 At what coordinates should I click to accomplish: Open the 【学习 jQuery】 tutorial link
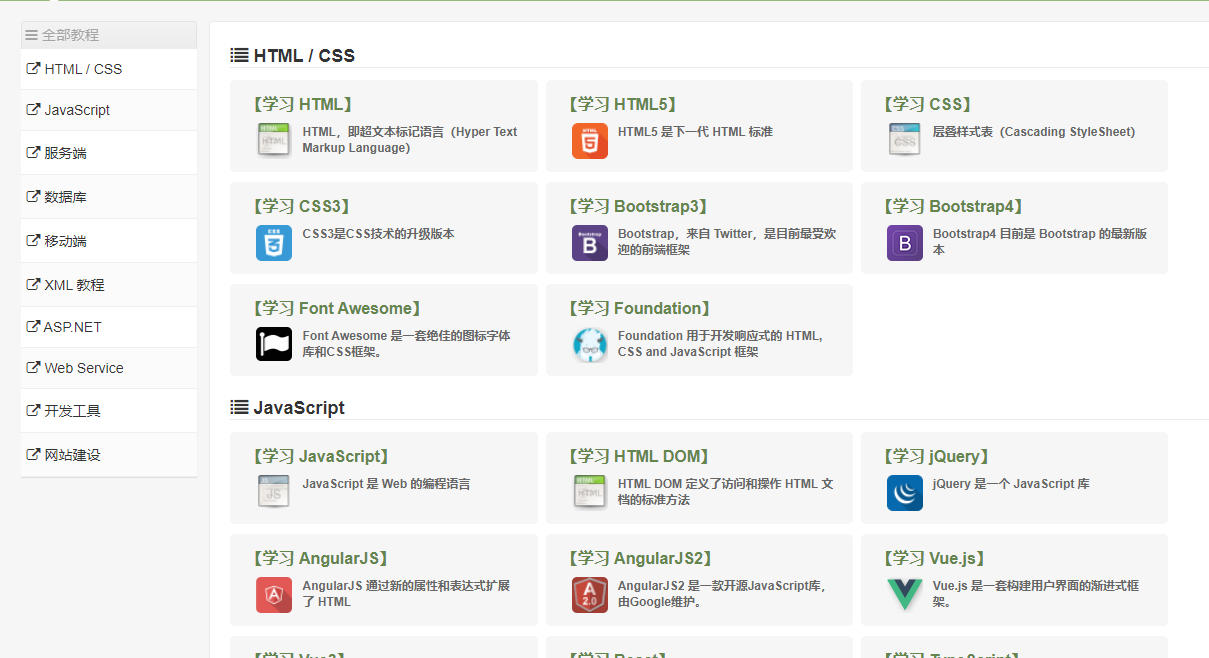(938, 456)
